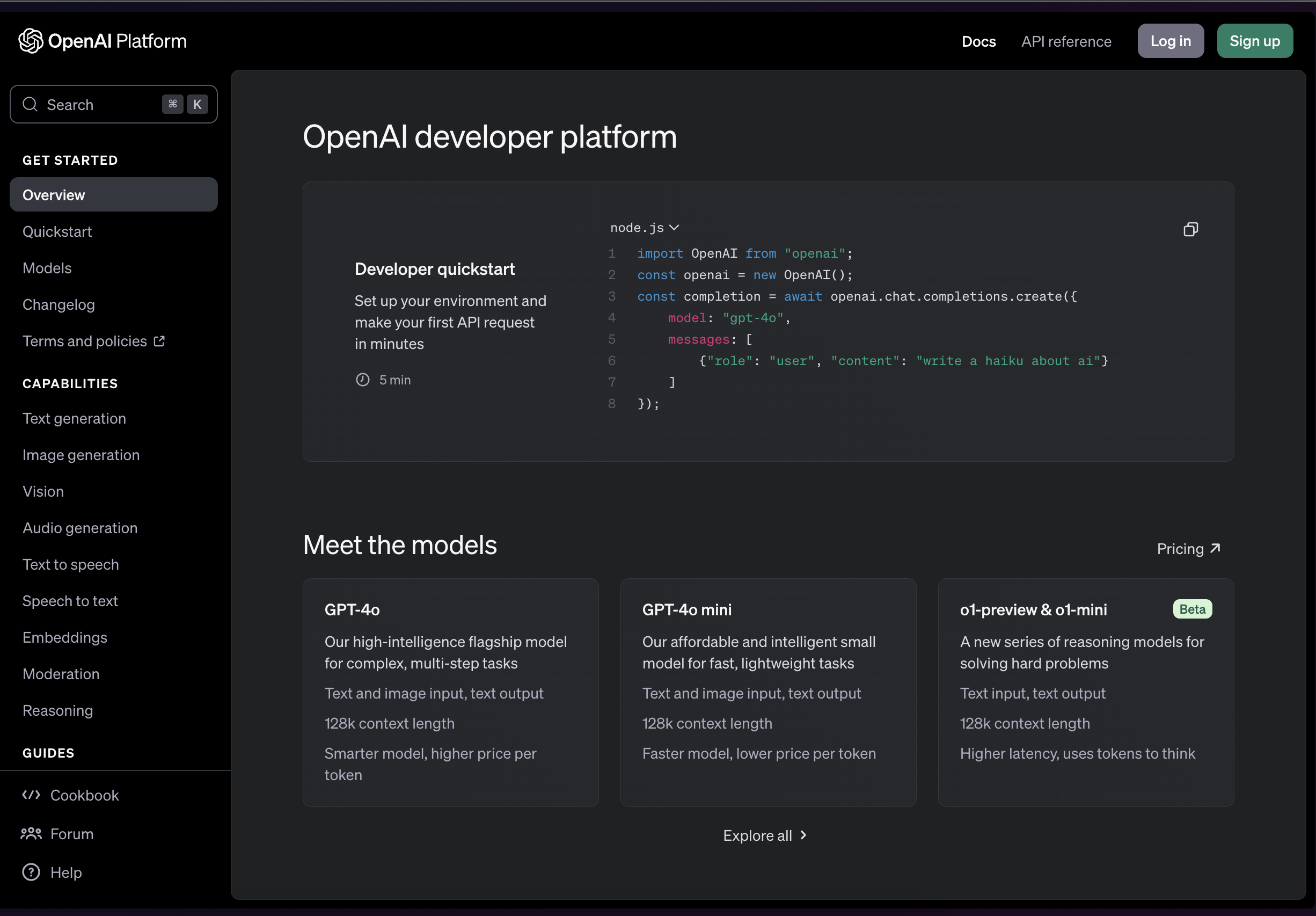Click the chevron after Explore all
Screen dimensions: 1316x916
[803, 835]
